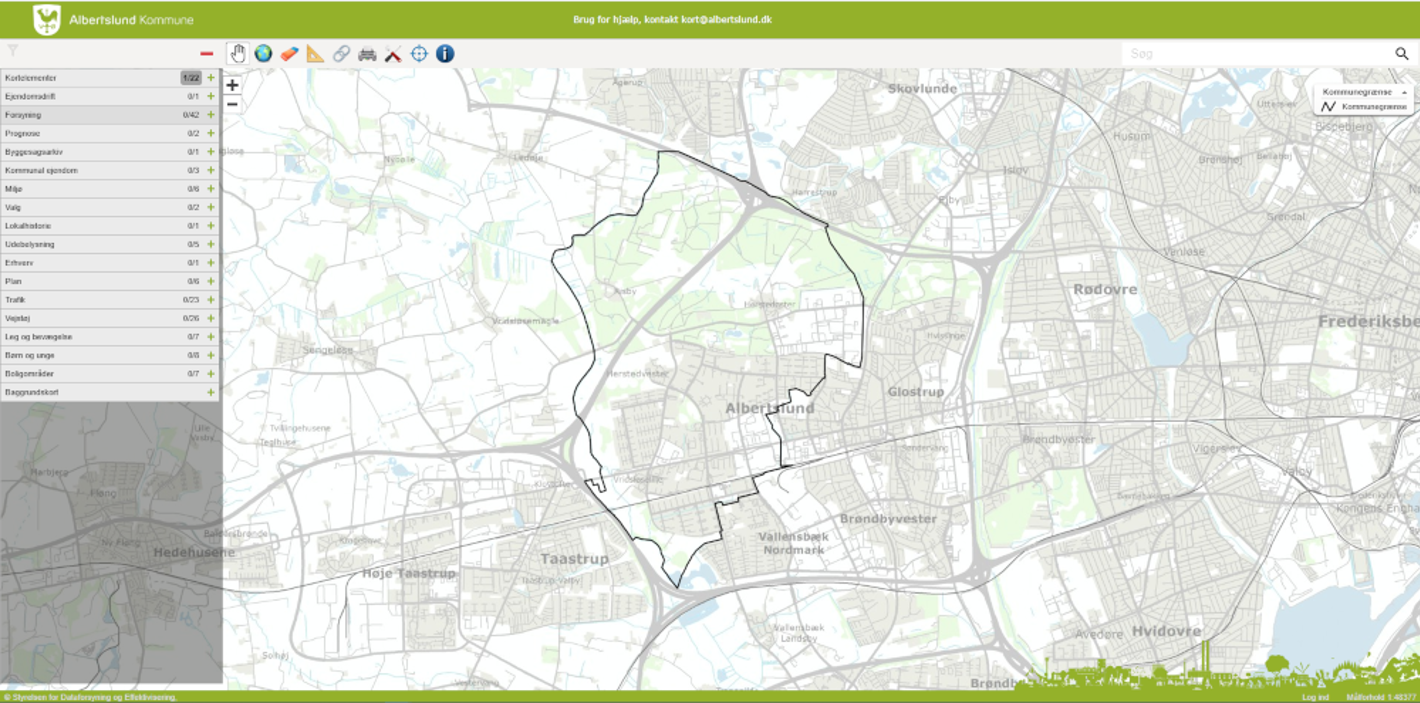Open the print map tool
1420x703 pixels.
pyautogui.click(x=367, y=53)
